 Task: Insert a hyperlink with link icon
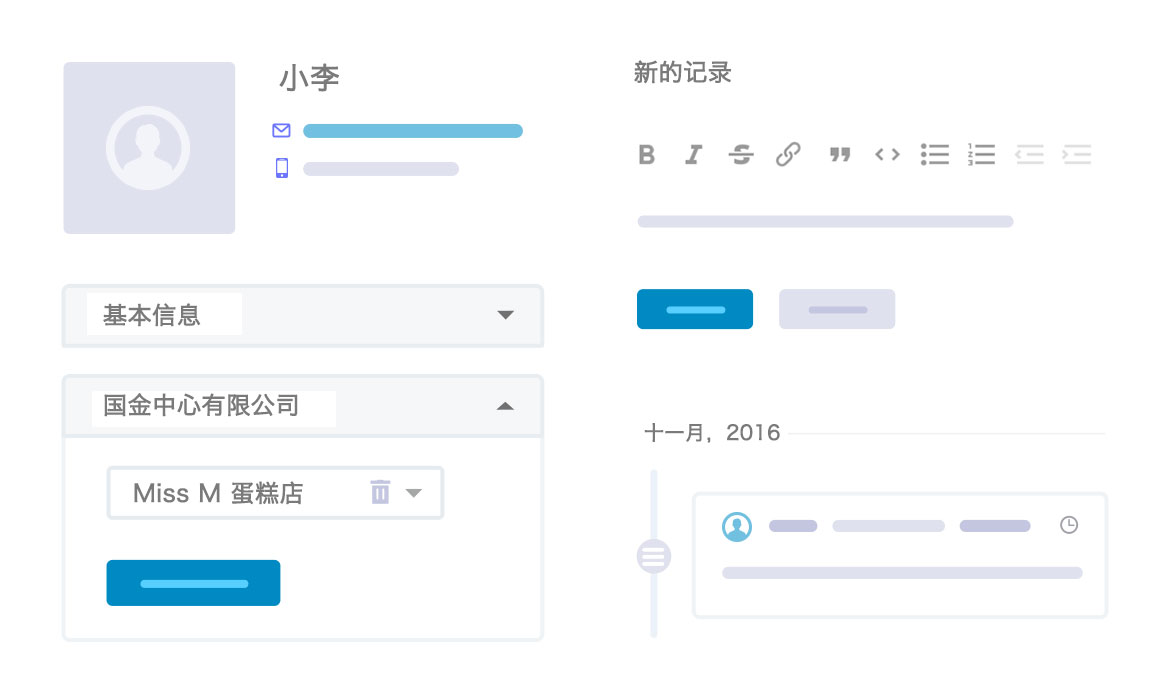(x=788, y=155)
